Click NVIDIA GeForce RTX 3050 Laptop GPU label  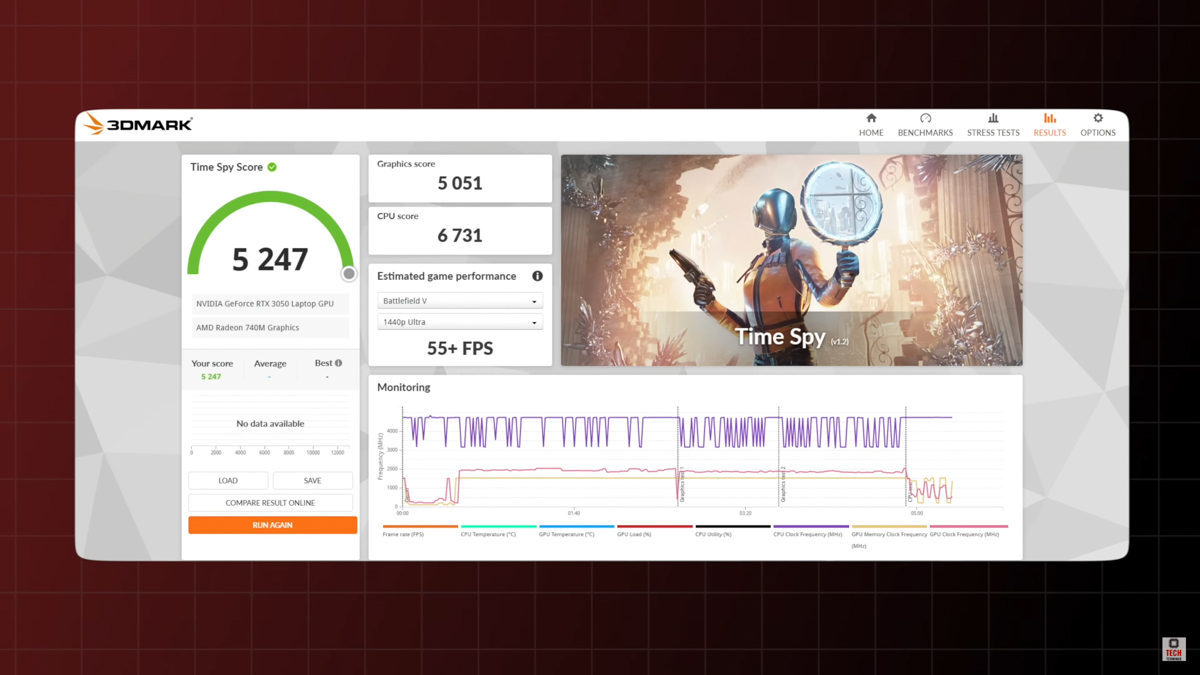pyautogui.click(x=270, y=303)
